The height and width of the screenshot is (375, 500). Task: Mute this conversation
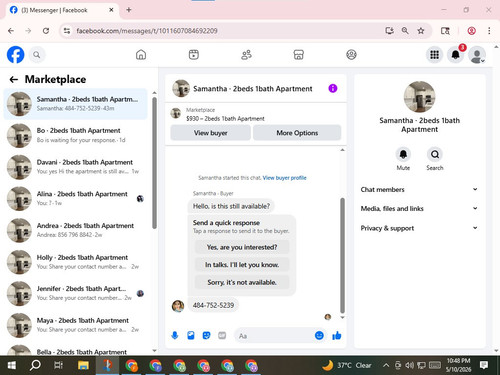403,154
